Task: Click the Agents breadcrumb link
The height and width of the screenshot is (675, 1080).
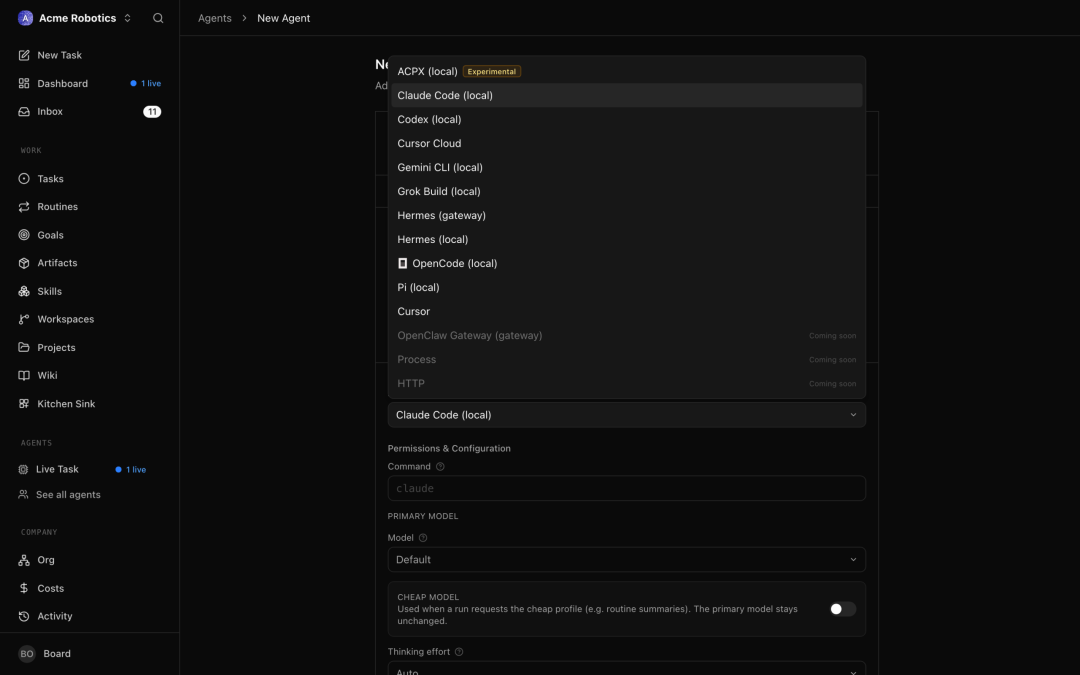Action: [215, 18]
